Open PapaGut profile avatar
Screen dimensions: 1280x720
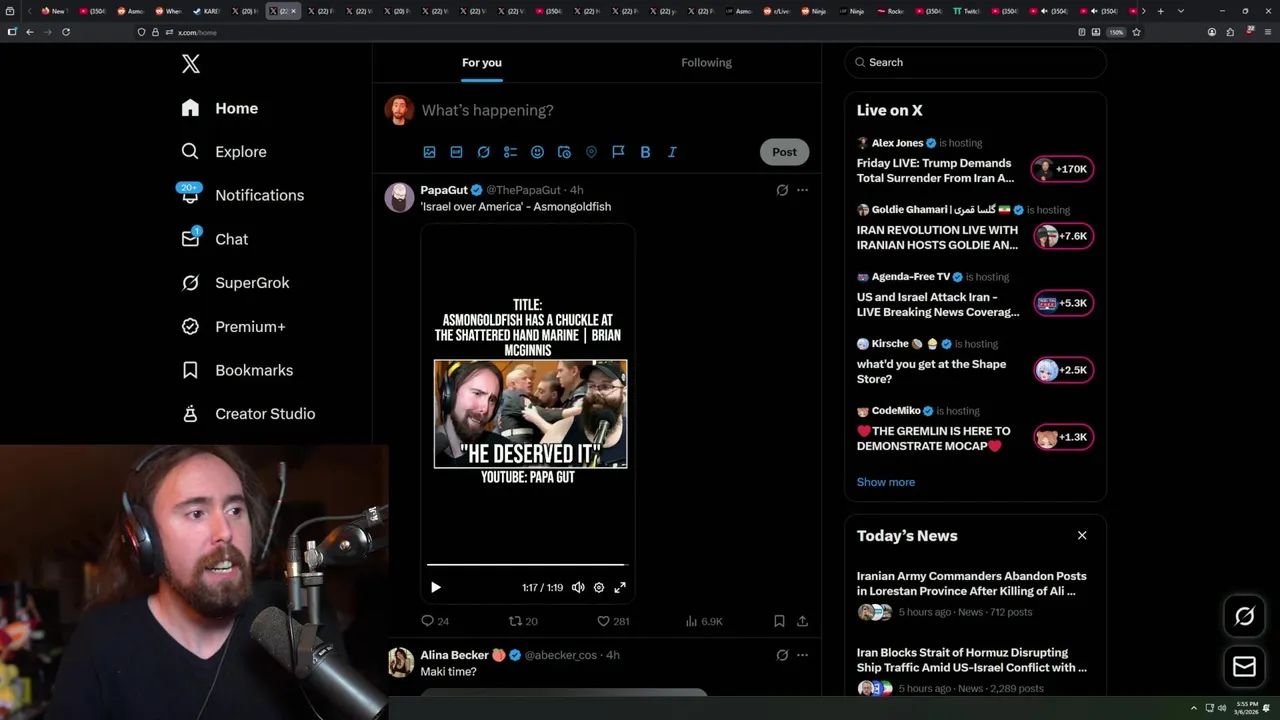[399, 197]
